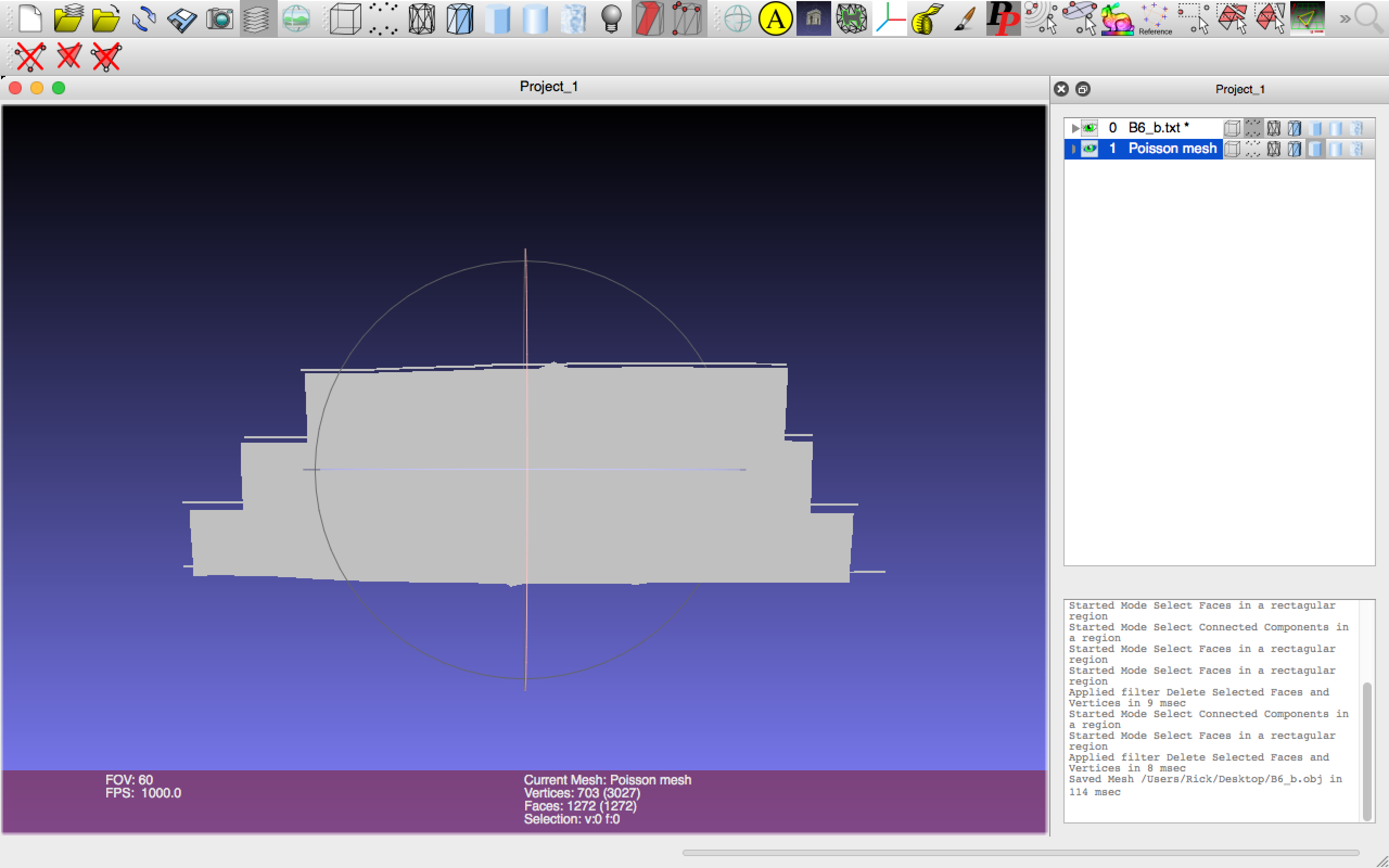This screenshot has width=1389, height=868.
Task: Enable texture render mode in main toolbar
Action: 573,18
